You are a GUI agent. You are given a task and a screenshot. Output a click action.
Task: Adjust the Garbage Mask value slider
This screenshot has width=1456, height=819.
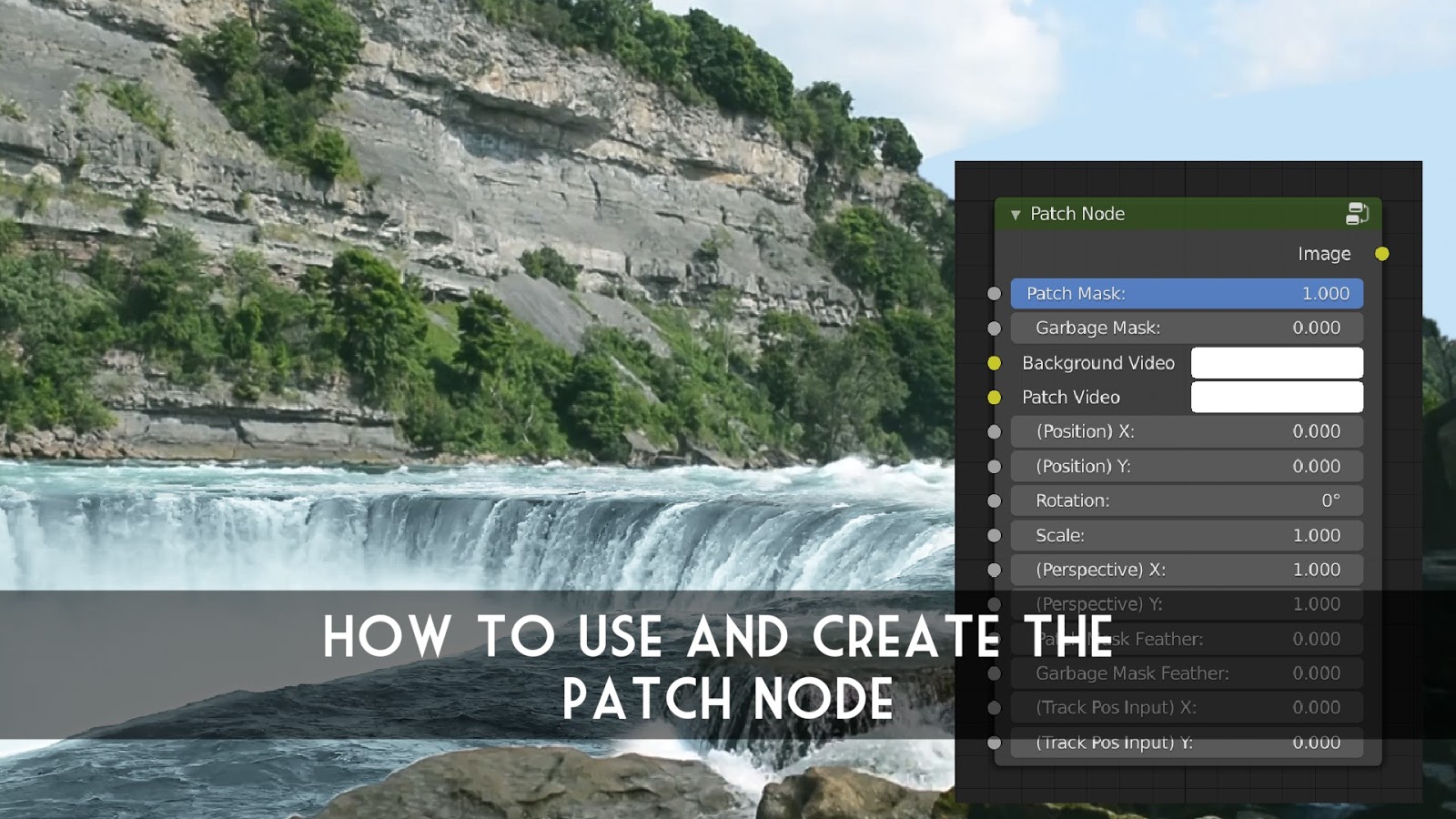[1186, 328]
